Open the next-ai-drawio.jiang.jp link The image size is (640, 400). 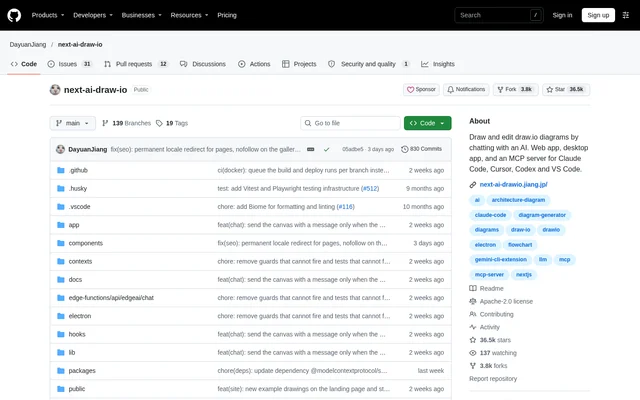pyautogui.click(x=513, y=184)
